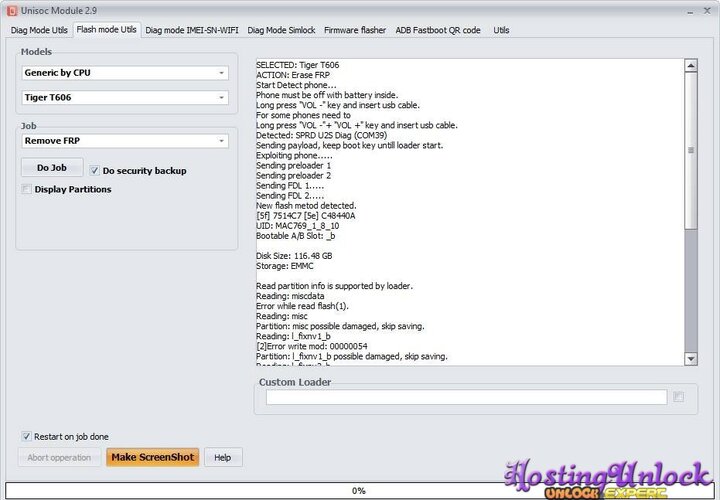The width and height of the screenshot is (720, 500).
Task: Click log line 'Detected: SPRD U2S Diag (COM39)'
Action: tap(321, 135)
